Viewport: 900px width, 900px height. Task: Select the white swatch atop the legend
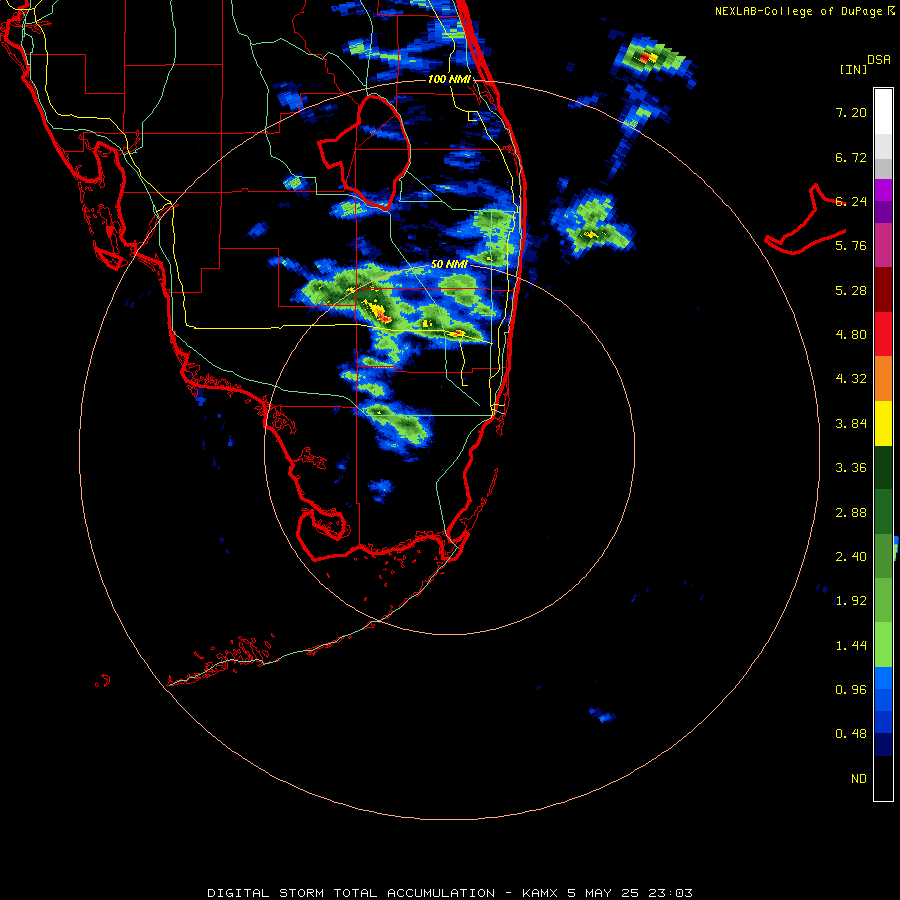tap(883, 112)
